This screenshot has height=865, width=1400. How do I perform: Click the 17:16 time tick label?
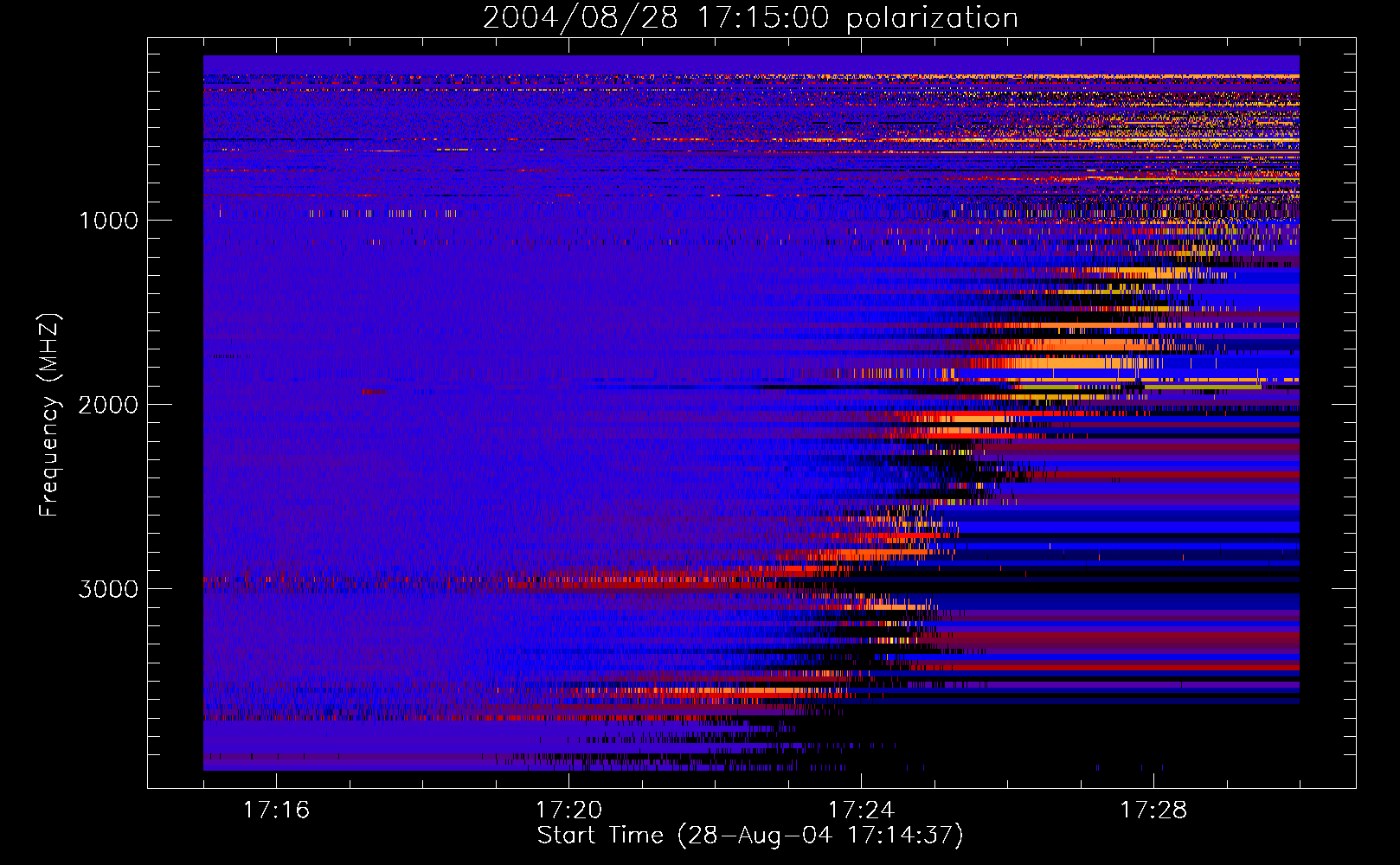(x=276, y=811)
